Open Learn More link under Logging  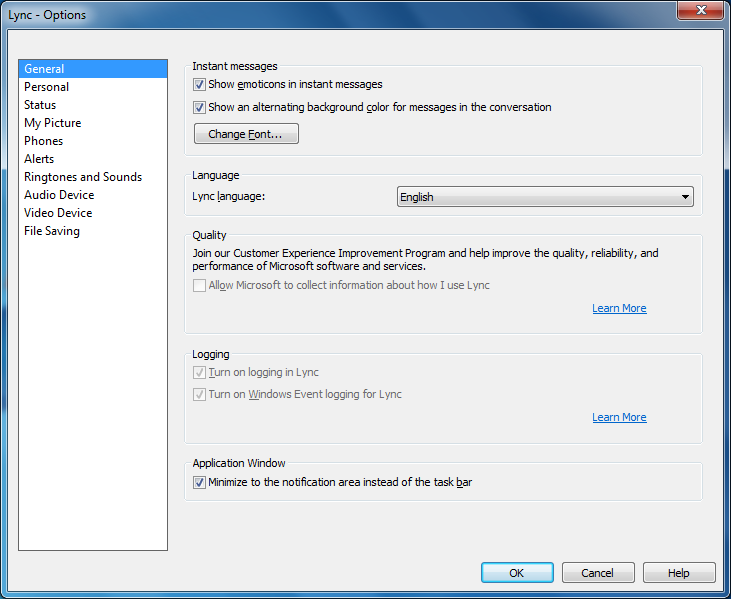click(x=619, y=417)
